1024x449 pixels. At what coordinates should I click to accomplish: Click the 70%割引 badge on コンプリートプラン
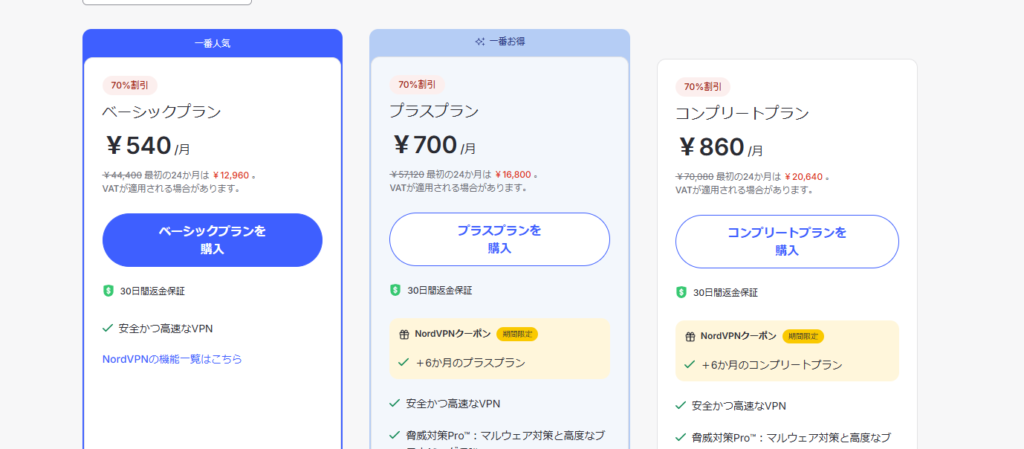(703, 87)
